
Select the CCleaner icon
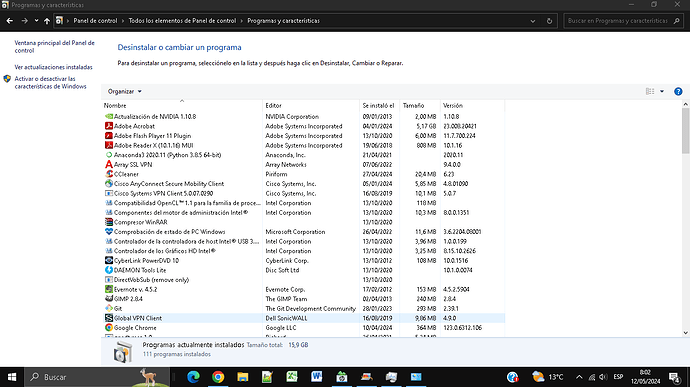click(x=109, y=174)
